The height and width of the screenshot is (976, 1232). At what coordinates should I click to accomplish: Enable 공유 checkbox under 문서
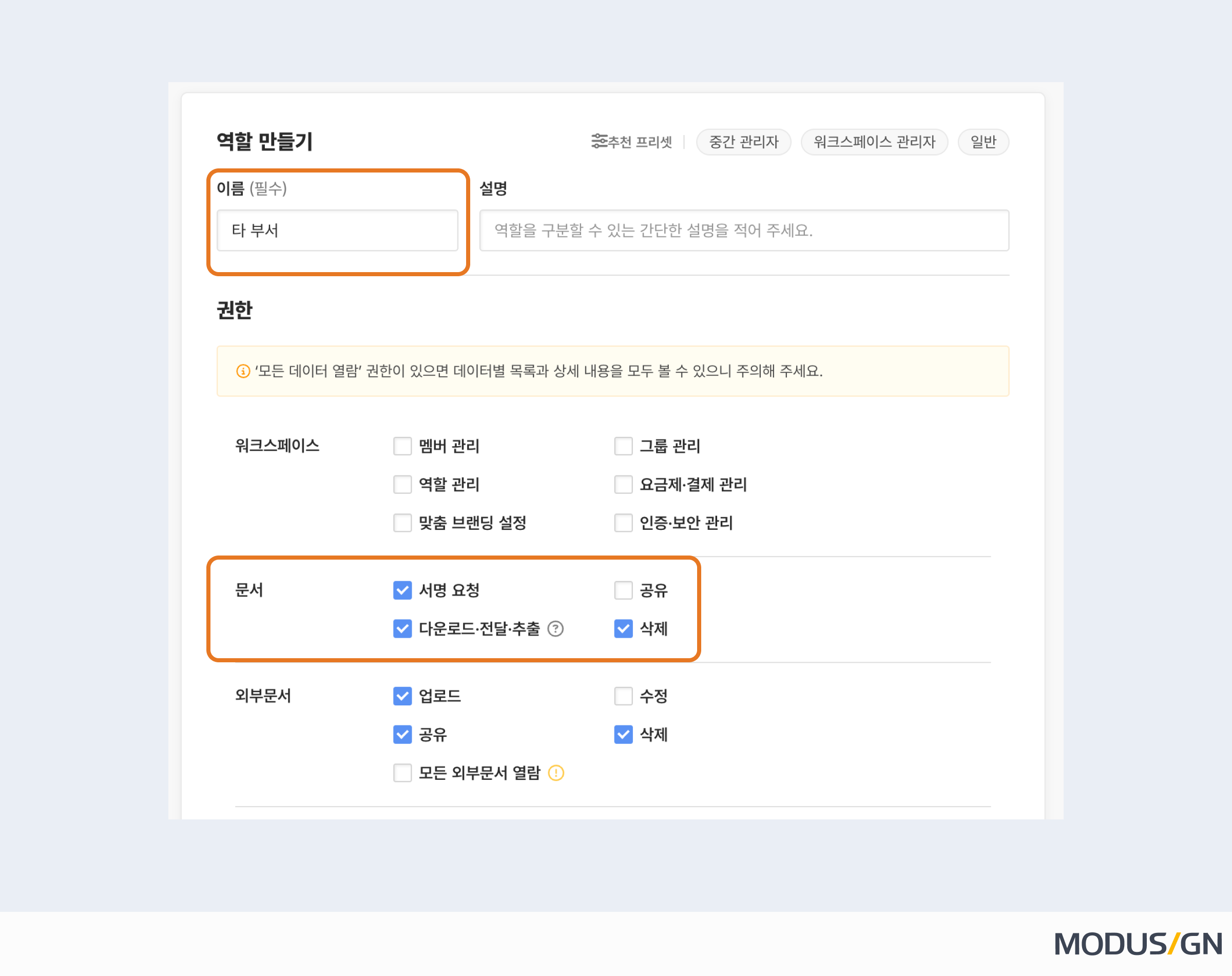click(623, 590)
